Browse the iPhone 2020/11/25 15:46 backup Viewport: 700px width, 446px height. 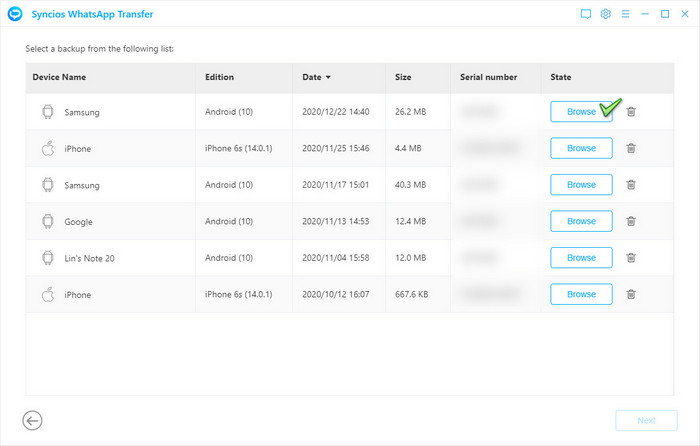(581, 148)
